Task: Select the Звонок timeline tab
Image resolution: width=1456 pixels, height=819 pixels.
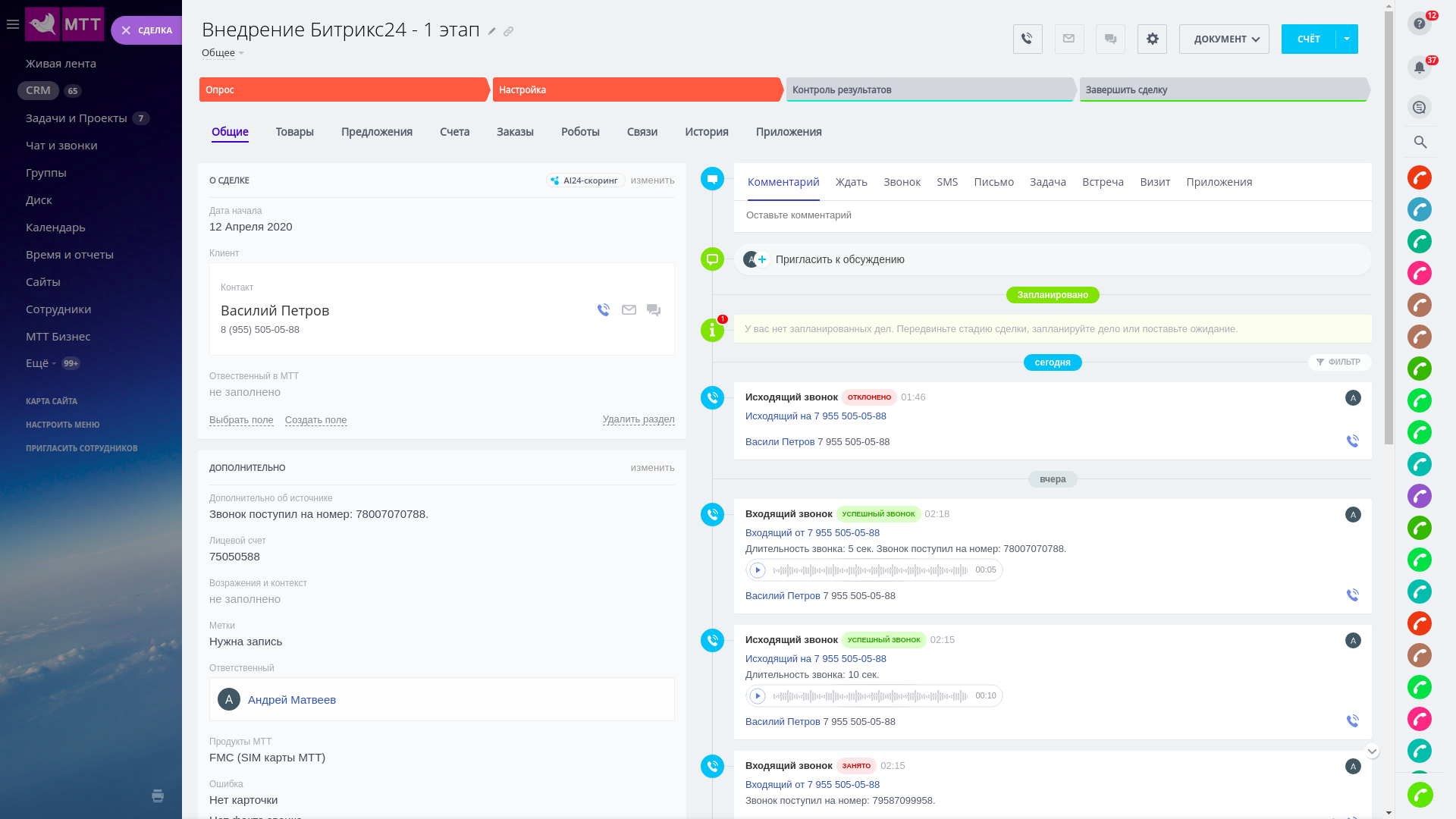Action: pos(902,182)
